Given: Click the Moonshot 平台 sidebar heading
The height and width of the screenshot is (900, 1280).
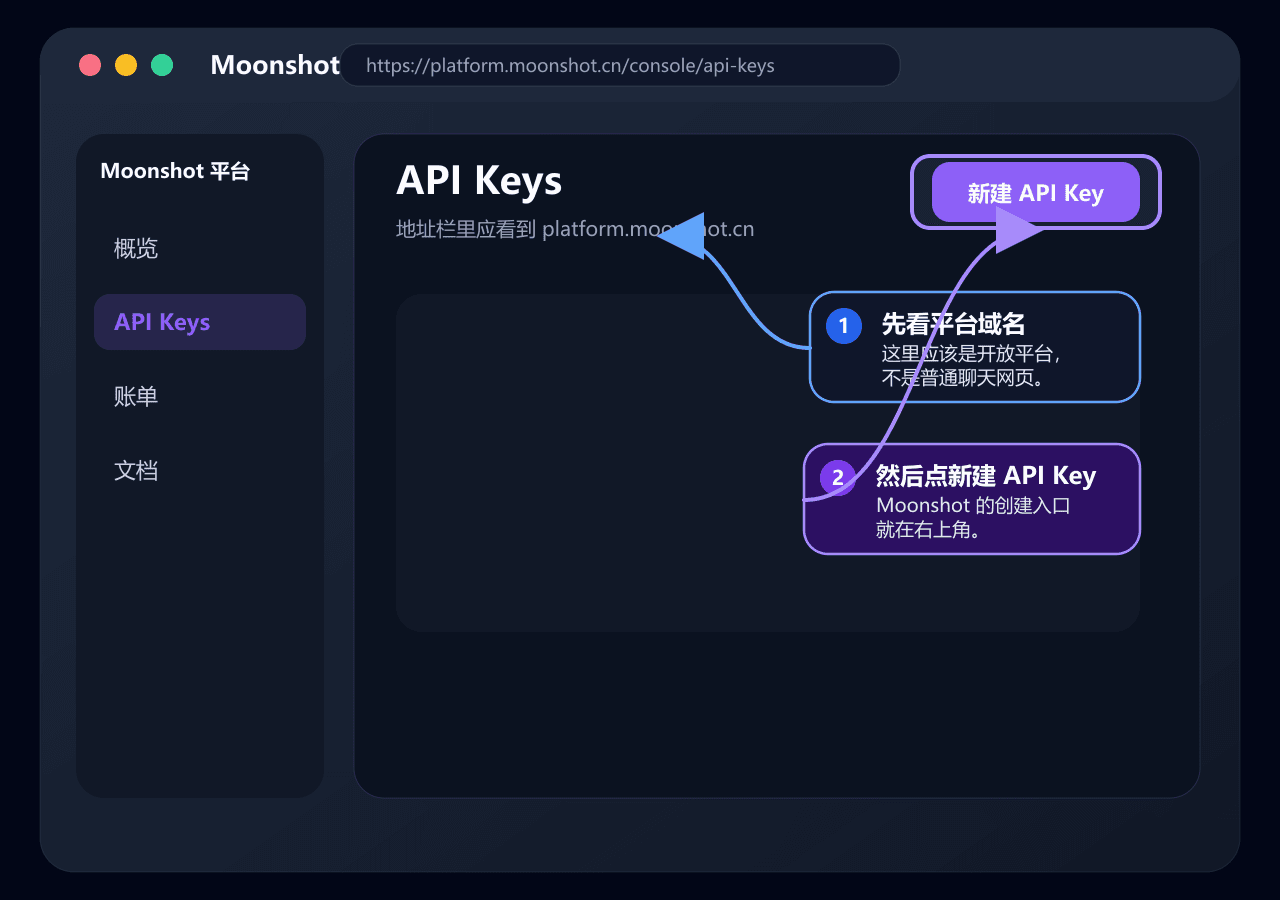Looking at the screenshot, I should [x=175, y=171].
